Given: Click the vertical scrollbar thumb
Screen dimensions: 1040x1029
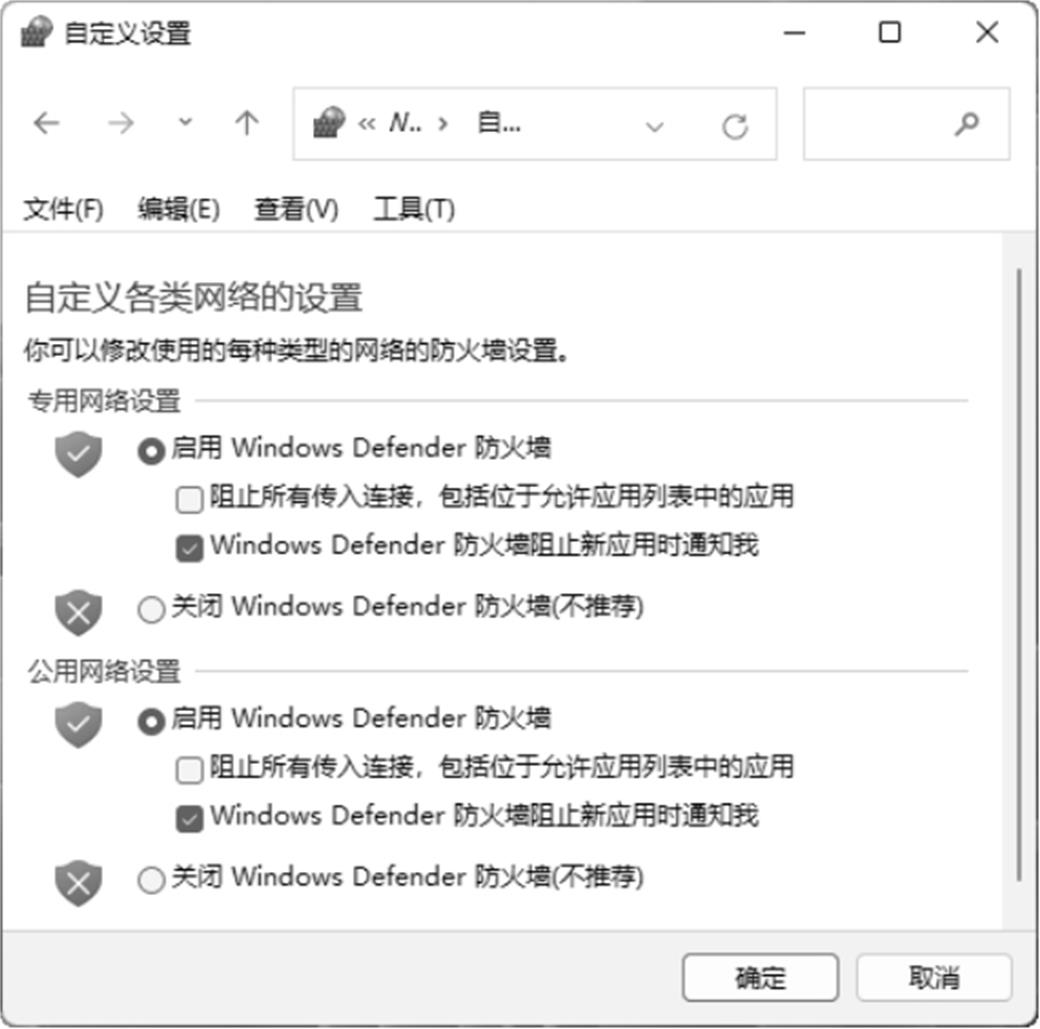Looking at the screenshot, I should [1019, 575].
